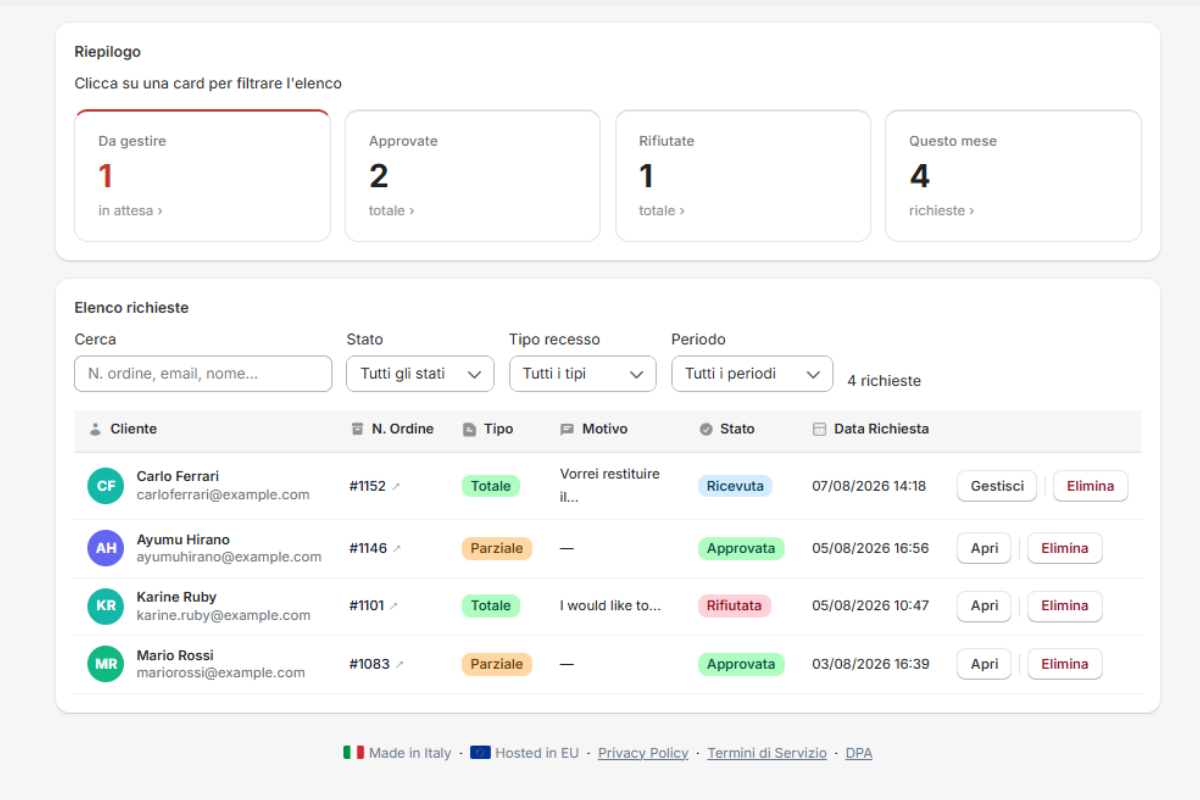
Task: Click the calendar icon beside Data Richiesta
Action: pyautogui.click(x=819, y=429)
